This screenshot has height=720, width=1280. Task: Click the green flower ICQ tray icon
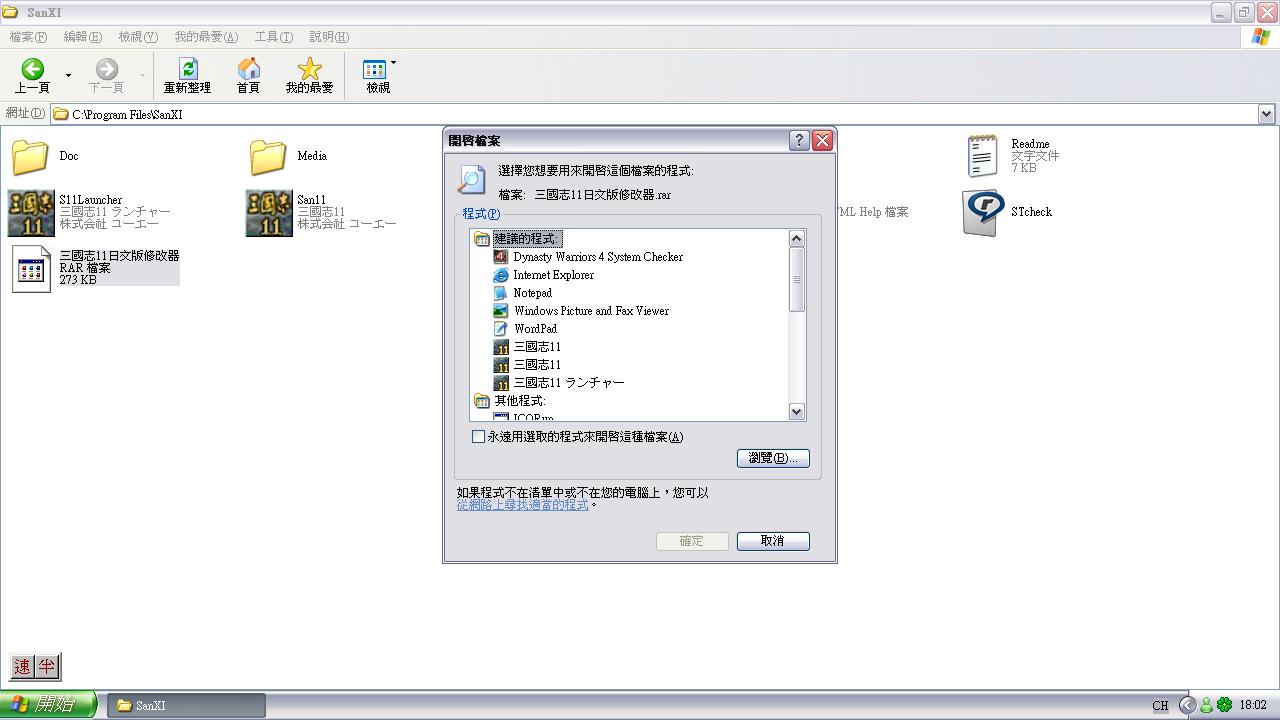1224,705
